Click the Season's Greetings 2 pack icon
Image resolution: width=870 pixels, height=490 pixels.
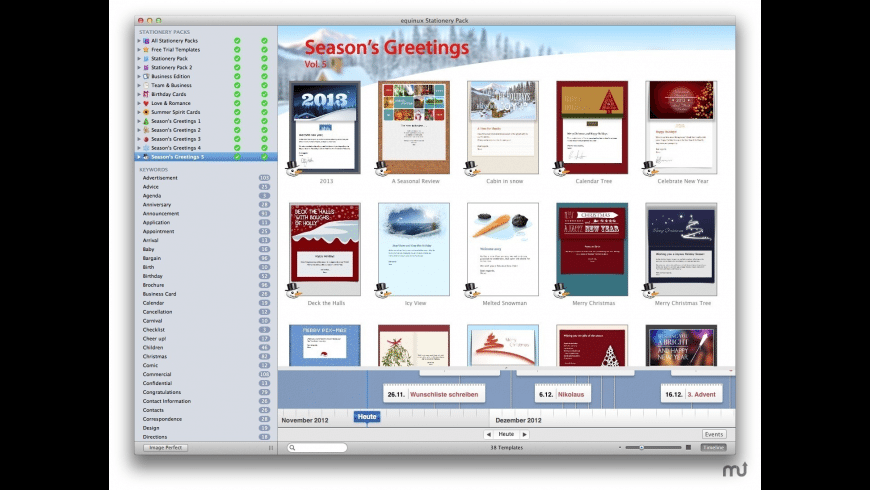pos(146,130)
